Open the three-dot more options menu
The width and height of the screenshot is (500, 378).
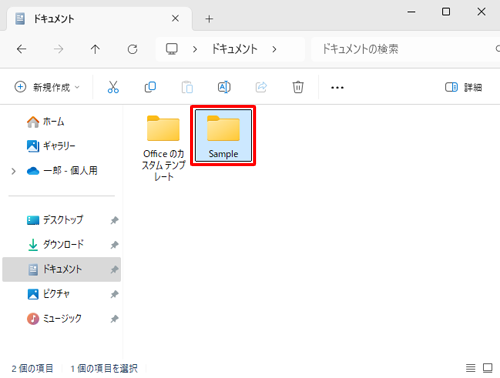coord(337,88)
